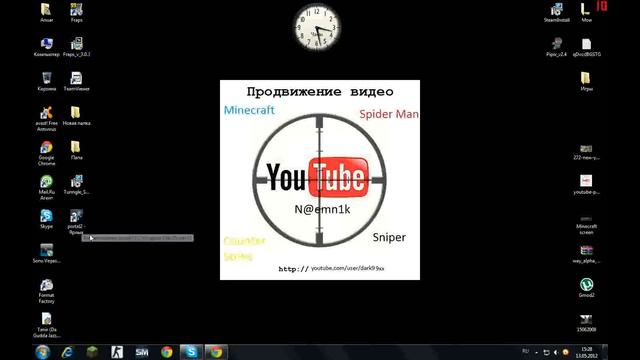Launch TeamViewer from the desktop

(x=76, y=81)
